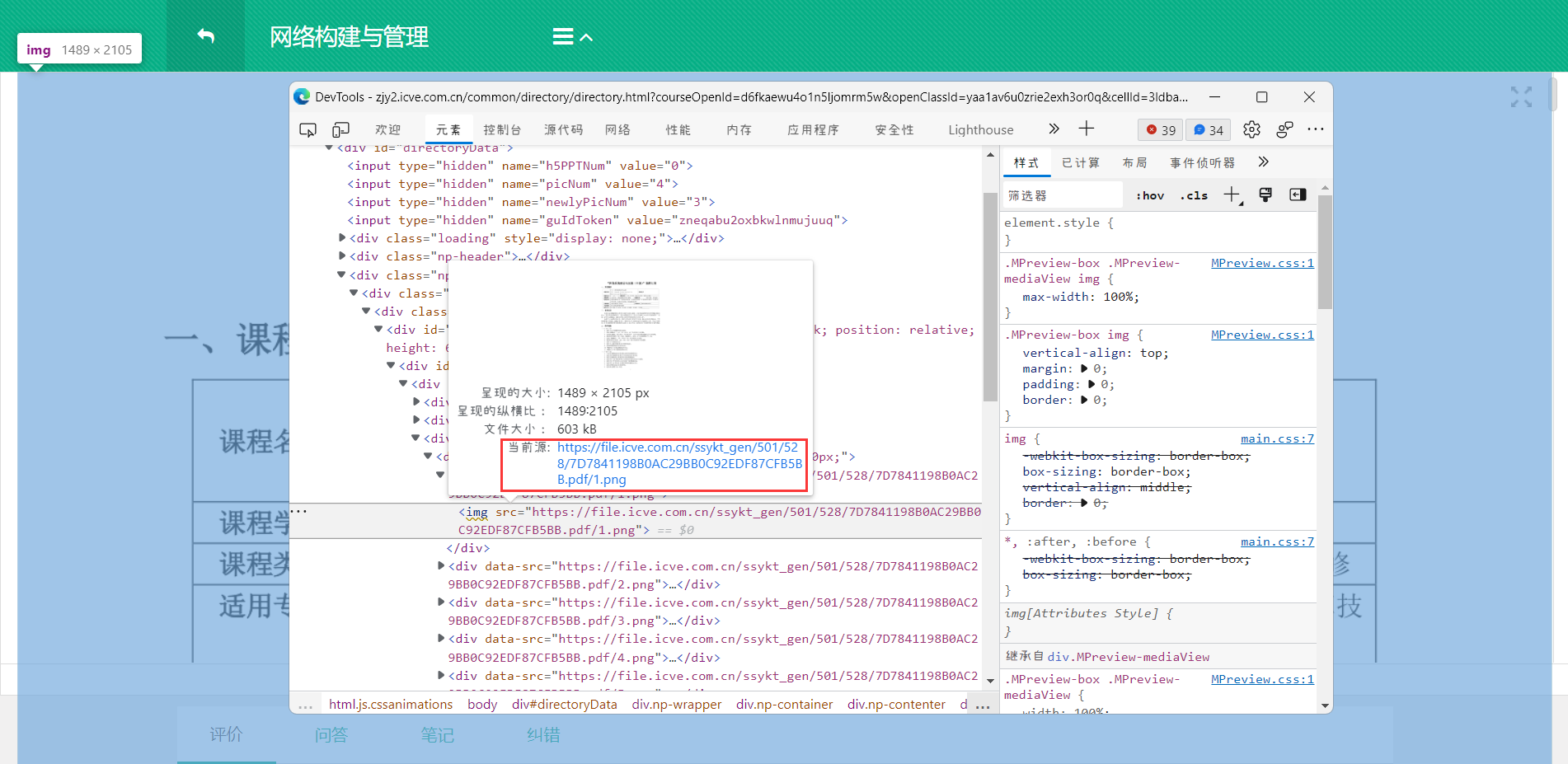
Task: Select html.js.cssanimations breadcrumb
Action: click(391, 704)
